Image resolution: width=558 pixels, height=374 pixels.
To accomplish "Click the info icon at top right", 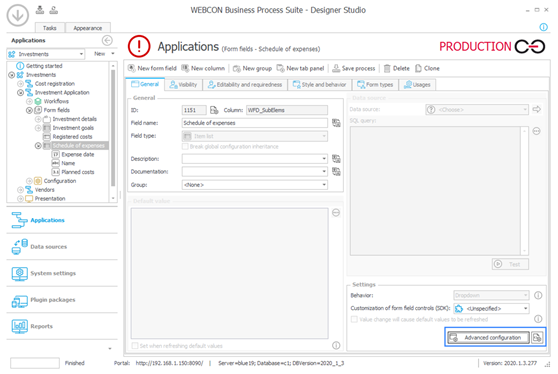I will pos(543,27).
